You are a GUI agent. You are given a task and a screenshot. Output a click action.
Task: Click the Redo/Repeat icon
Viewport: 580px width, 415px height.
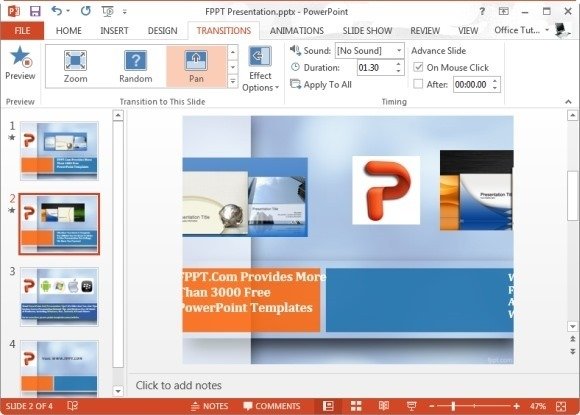[86, 11]
